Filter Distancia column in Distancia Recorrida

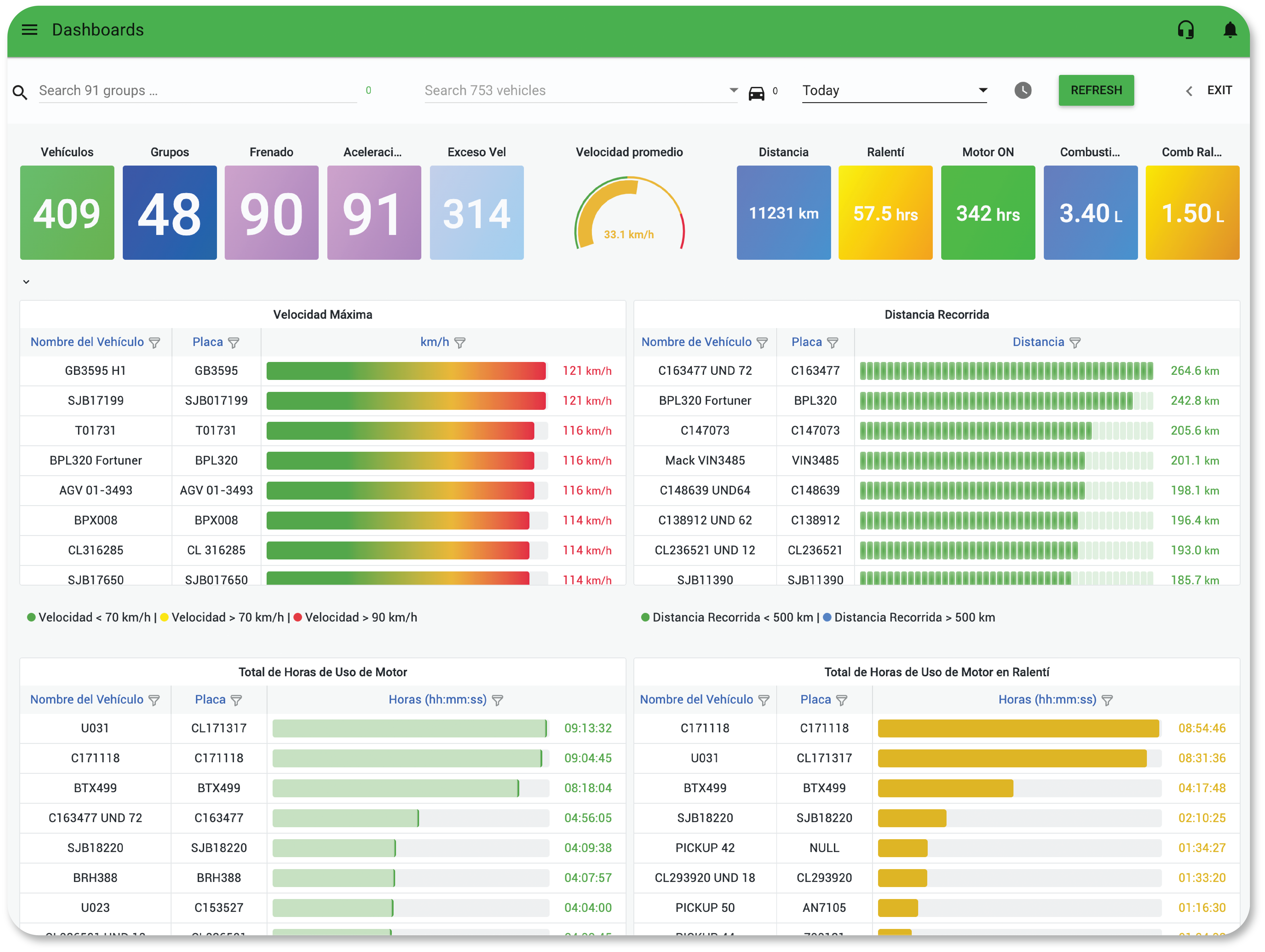[x=1075, y=343]
